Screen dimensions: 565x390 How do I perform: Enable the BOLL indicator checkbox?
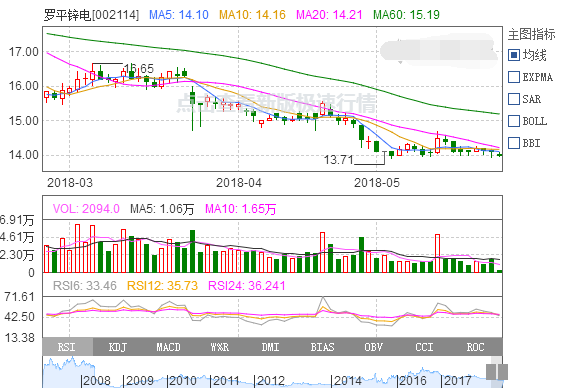[x=514, y=121]
